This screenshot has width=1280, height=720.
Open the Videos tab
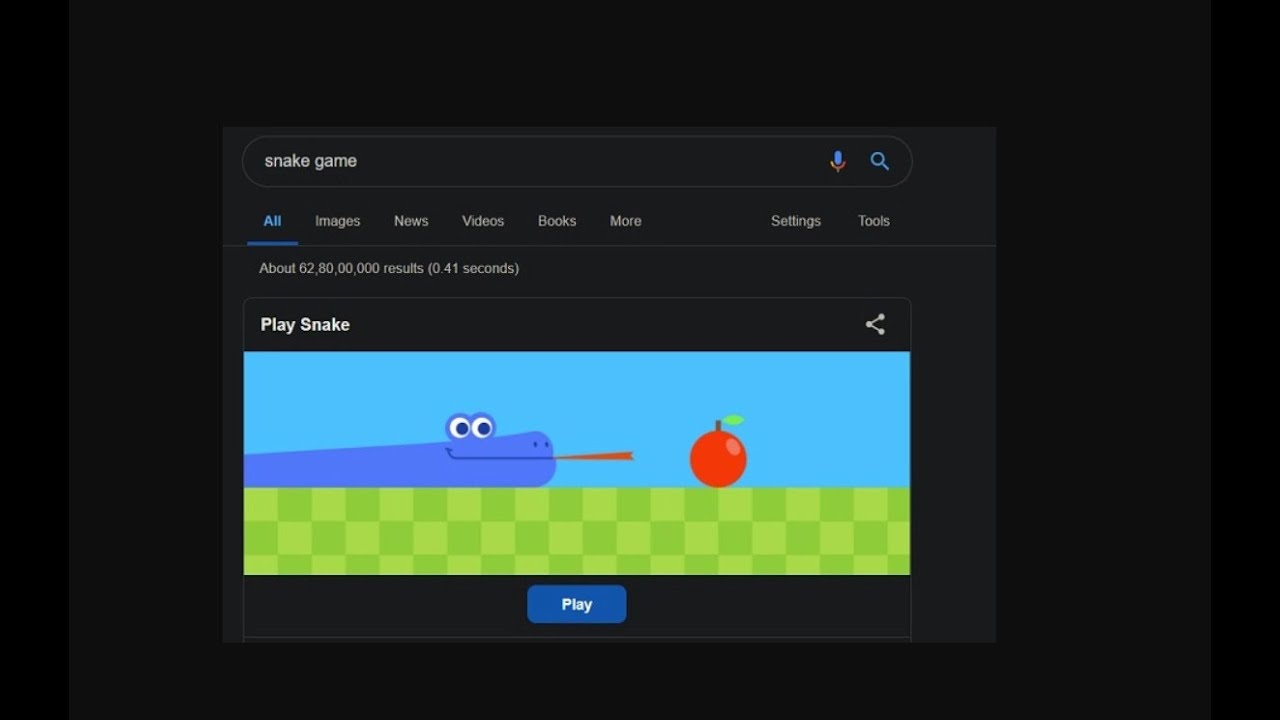(x=483, y=221)
